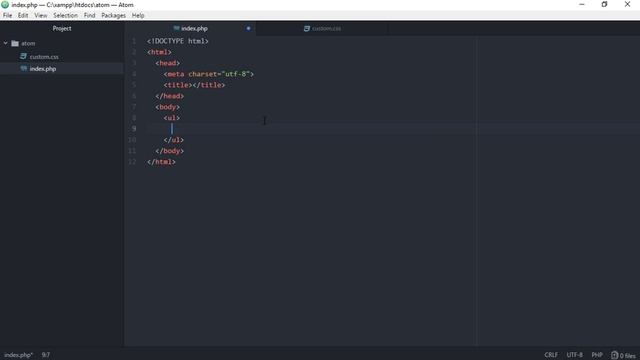Click the git files icon in status bar

pyautogui.click(x=614, y=355)
